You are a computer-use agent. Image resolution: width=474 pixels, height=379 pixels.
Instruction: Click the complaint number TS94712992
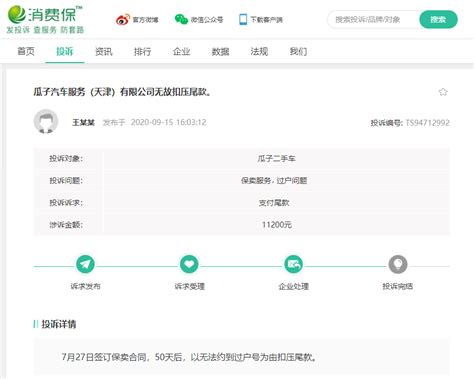point(427,123)
